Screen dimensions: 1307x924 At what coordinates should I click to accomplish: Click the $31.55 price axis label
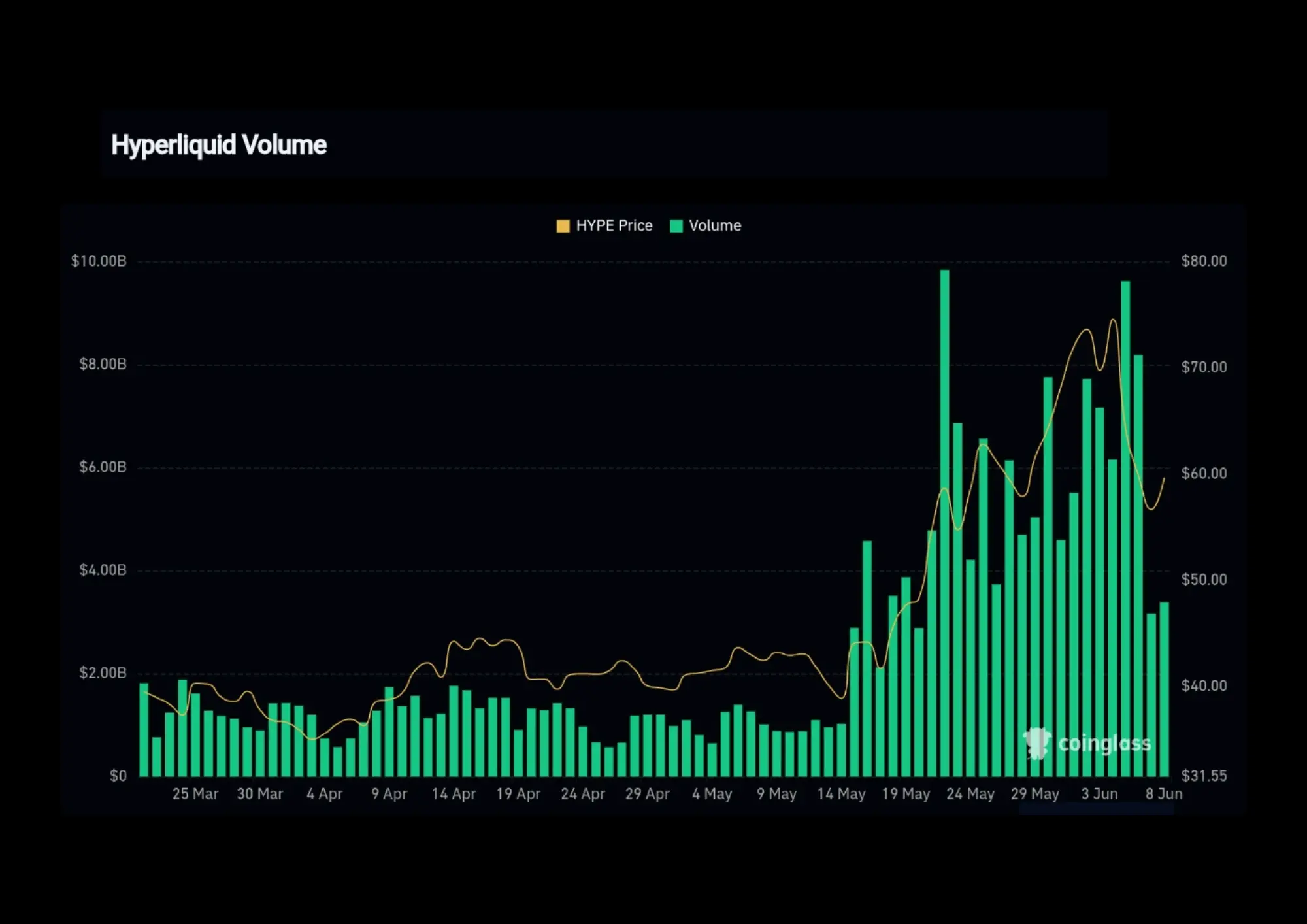point(1204,776)
